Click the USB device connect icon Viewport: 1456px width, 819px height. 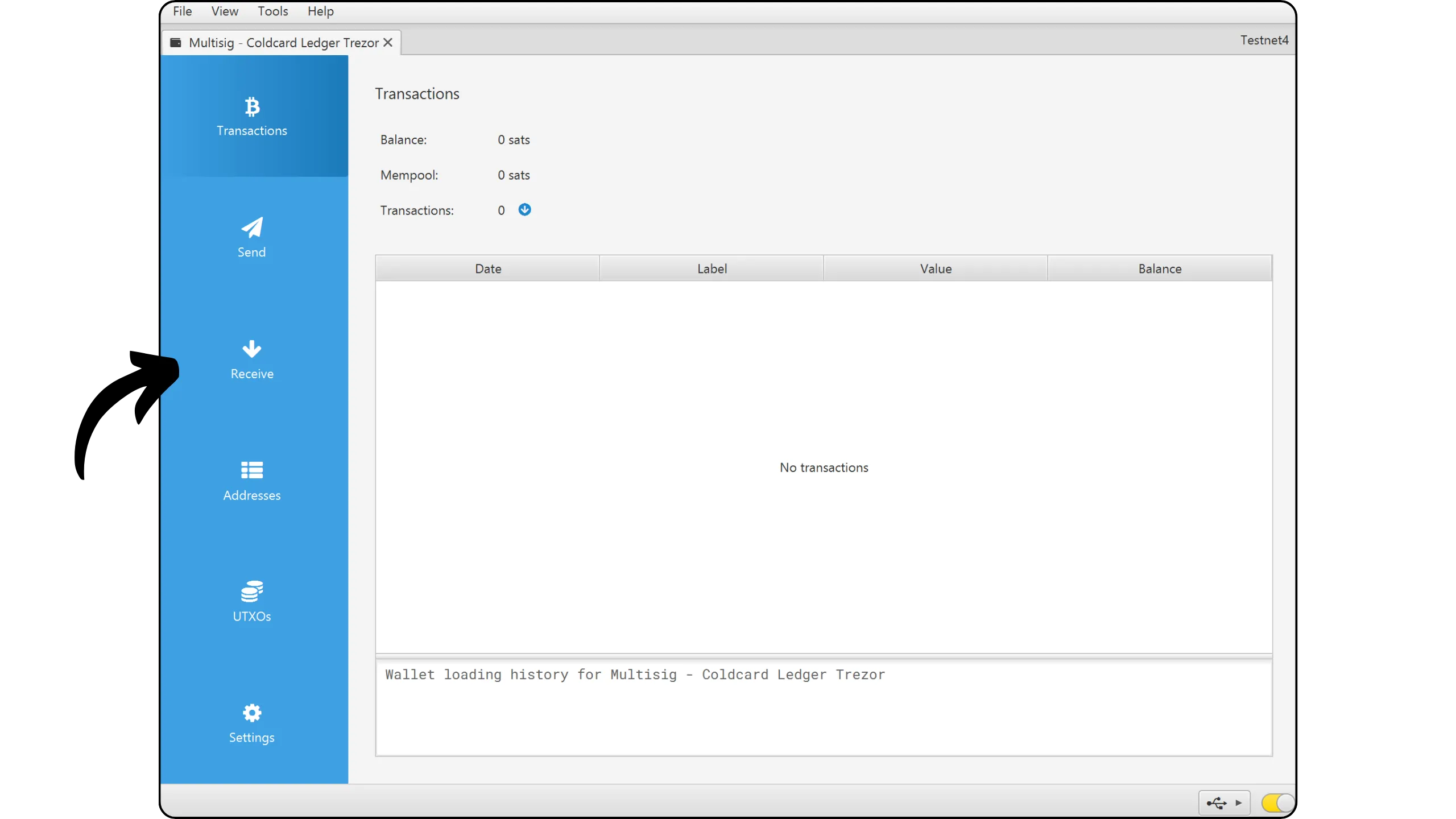tap(1217, 803)
